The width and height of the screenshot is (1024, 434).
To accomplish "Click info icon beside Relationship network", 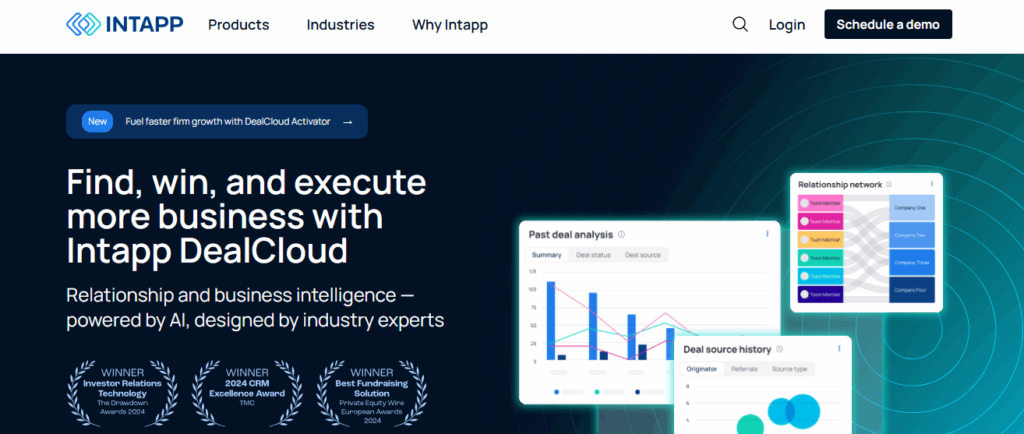I will [x=889, y=185].
